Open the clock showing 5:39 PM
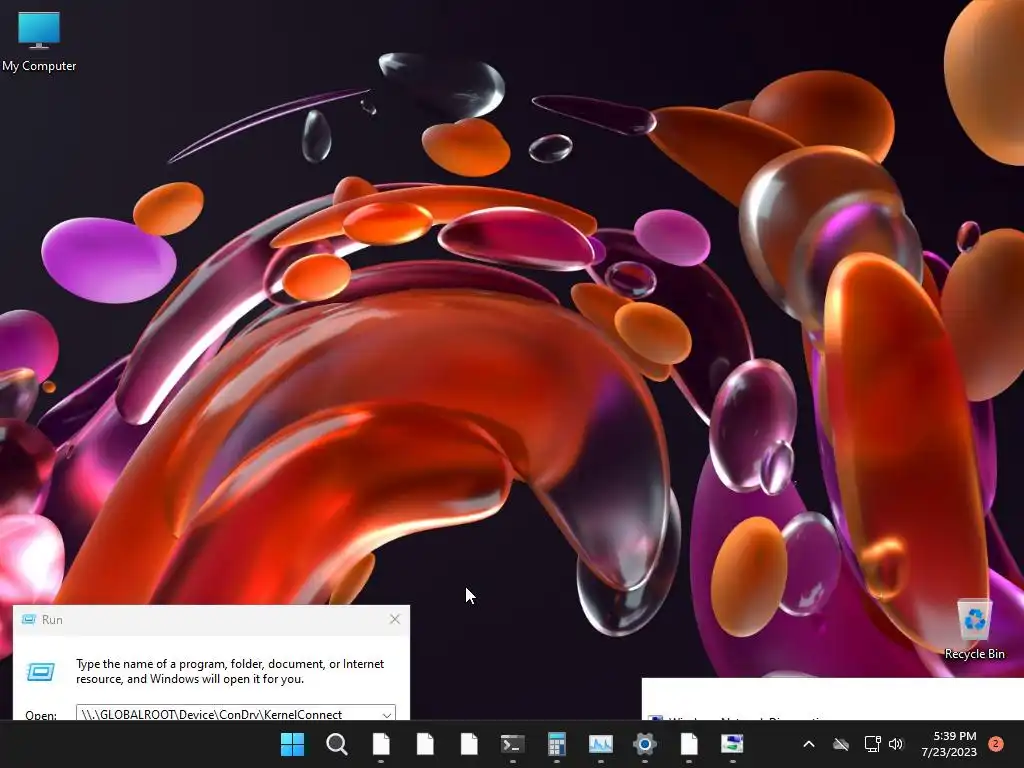Viewport: 1024px width, 768px height. 949,744
